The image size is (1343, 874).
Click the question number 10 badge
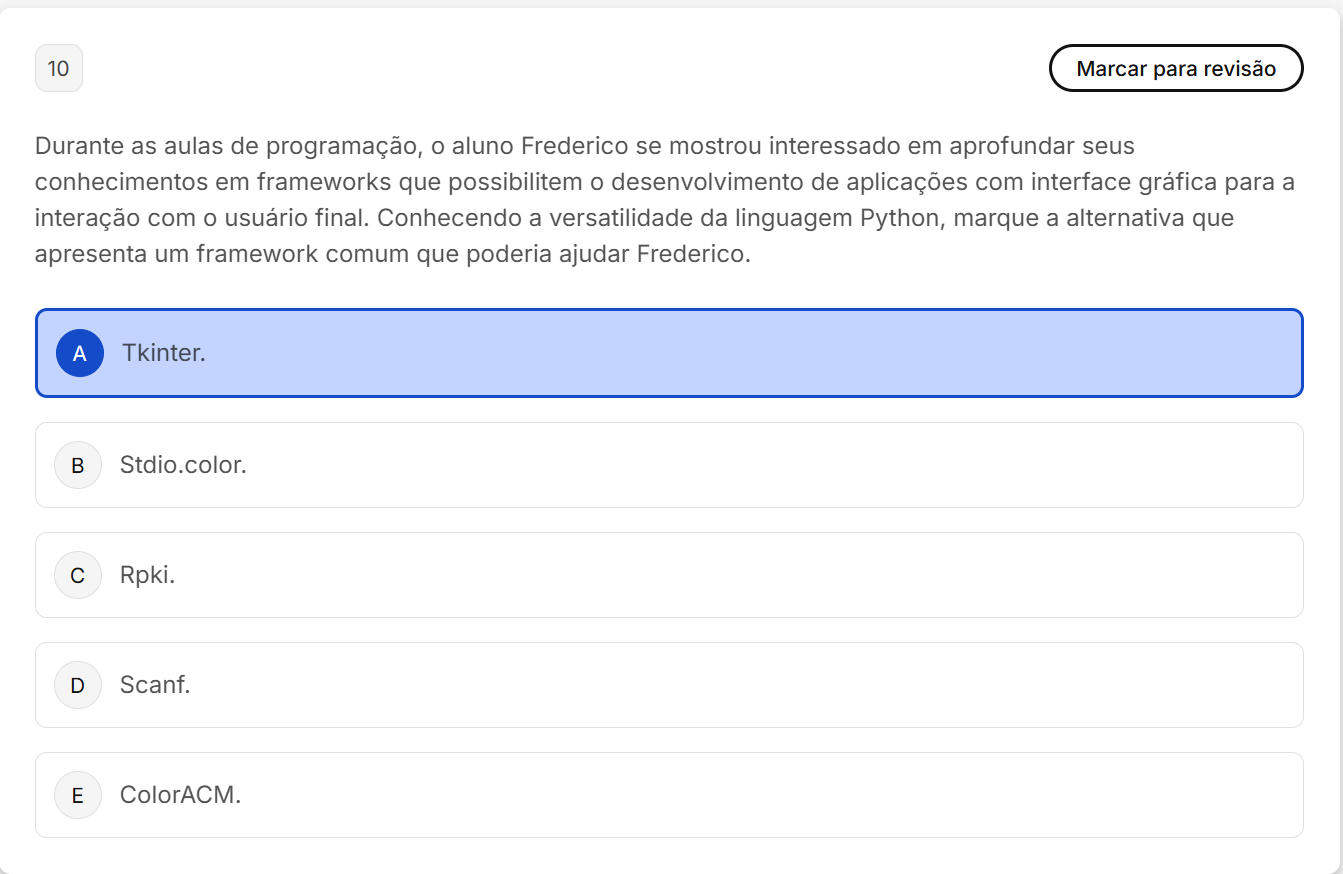[x=59, y=68]
